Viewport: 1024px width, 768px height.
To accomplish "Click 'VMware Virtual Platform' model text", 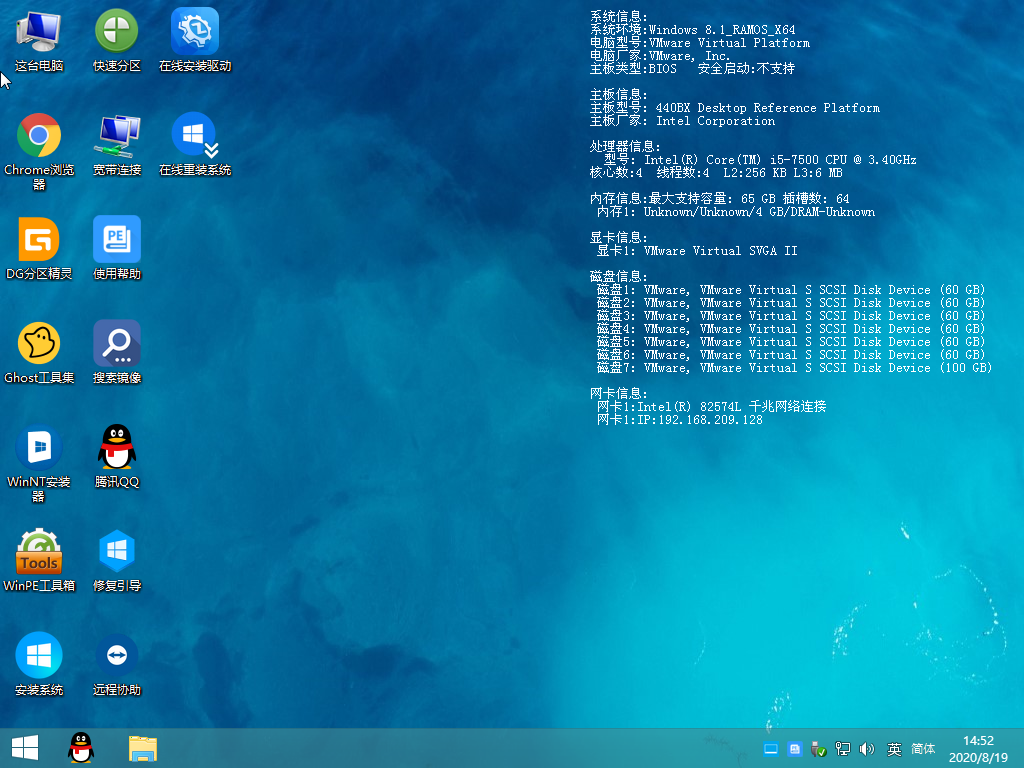I will pos(729,43).
